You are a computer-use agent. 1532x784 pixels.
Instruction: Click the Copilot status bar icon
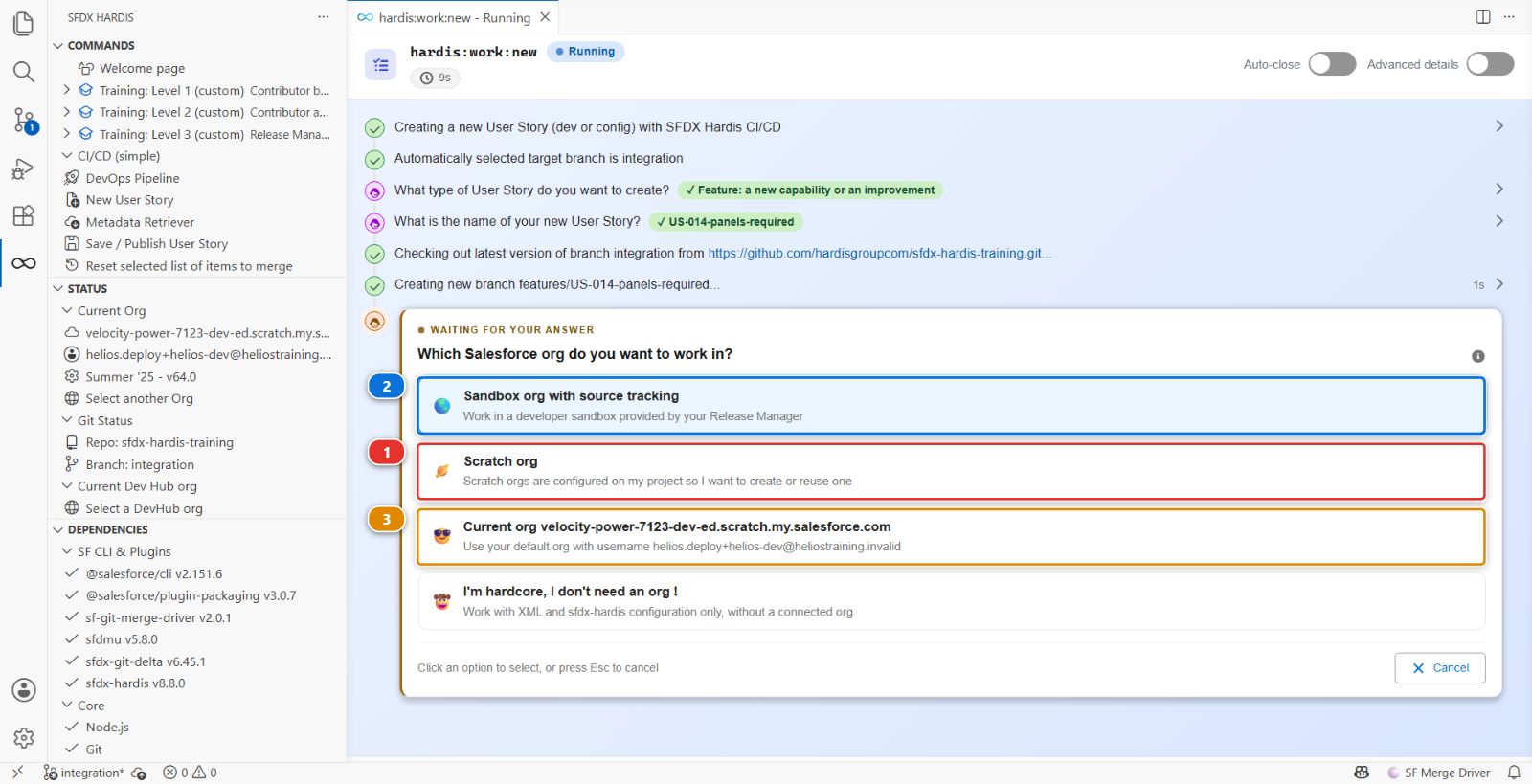point(1362,773)
